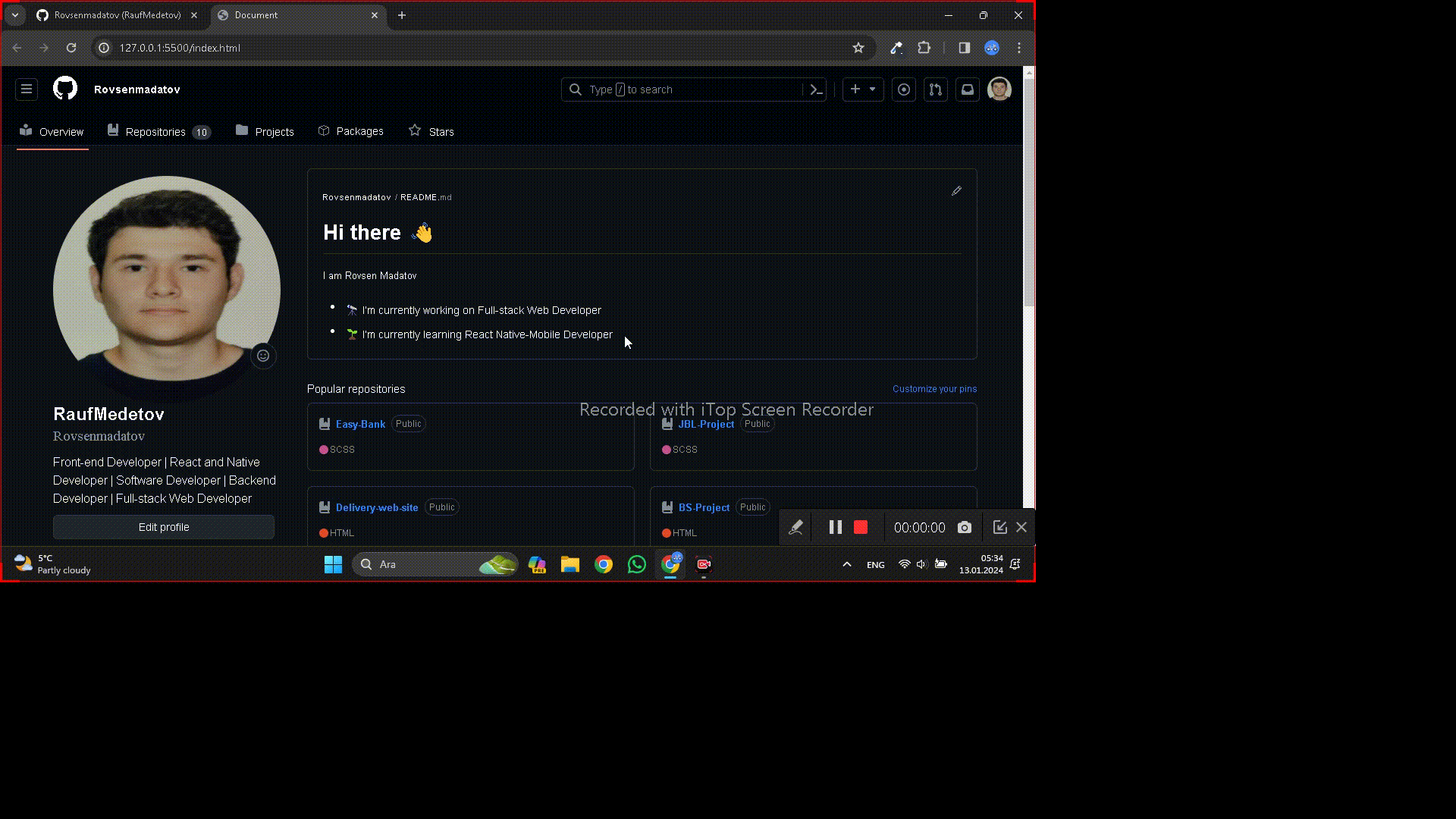This screenshot has height=819, width=1456.
Task: Stop the screen recording
Action: [861, 528]
